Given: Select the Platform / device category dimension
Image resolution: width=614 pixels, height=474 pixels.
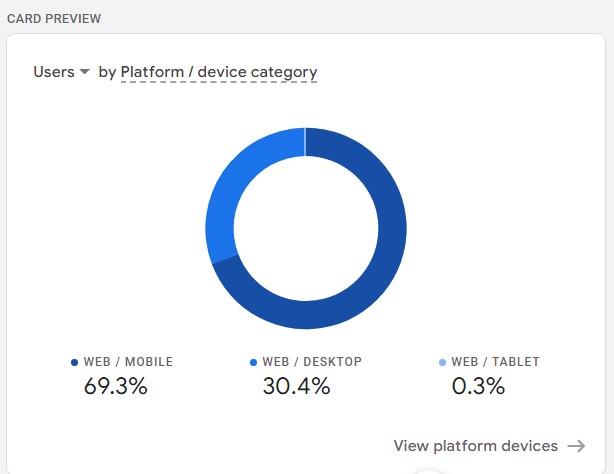Looking at the screenshot, I should 219,73.
